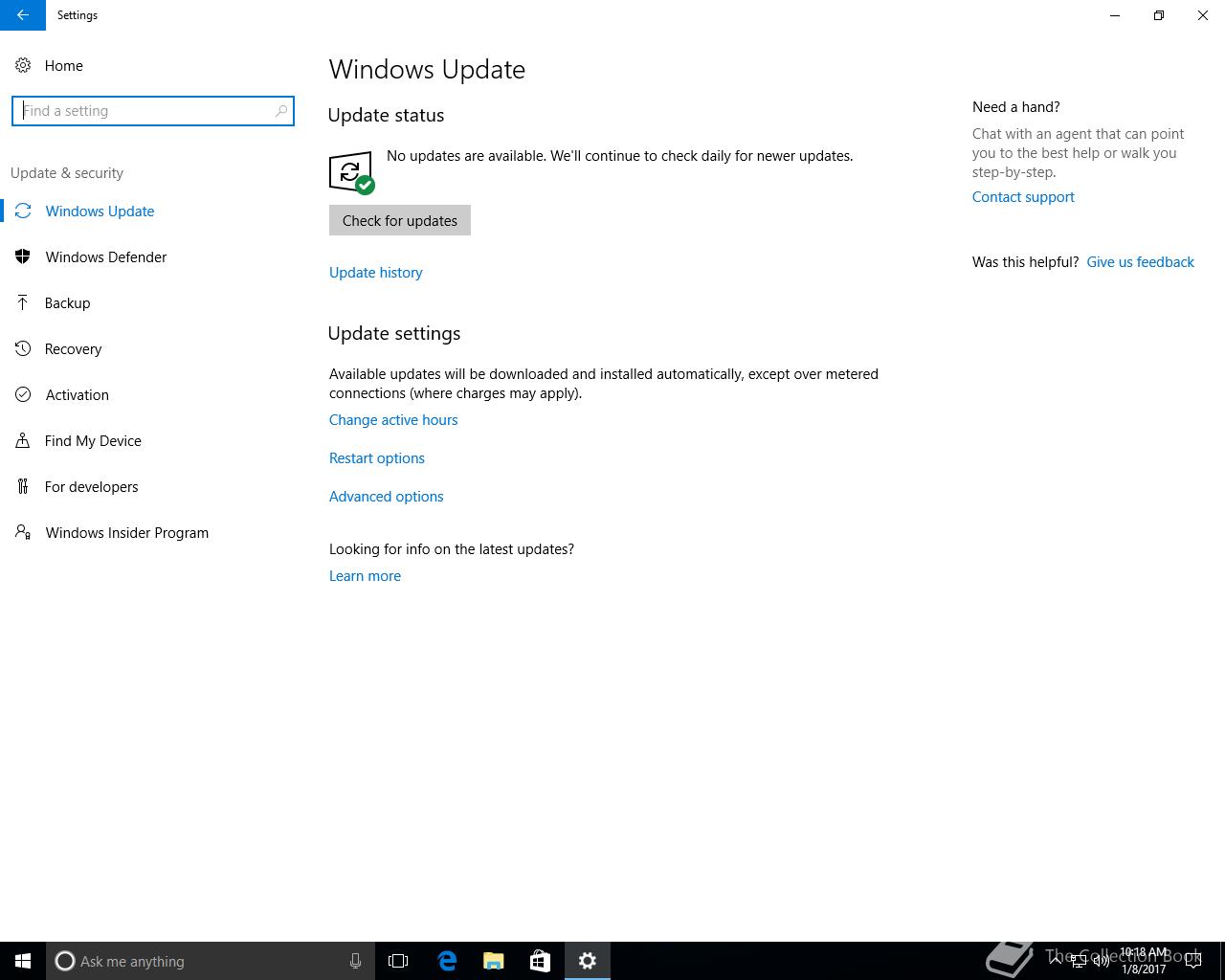Open Update history
Screen dimensions: 1225x980
tap(376, 273)
